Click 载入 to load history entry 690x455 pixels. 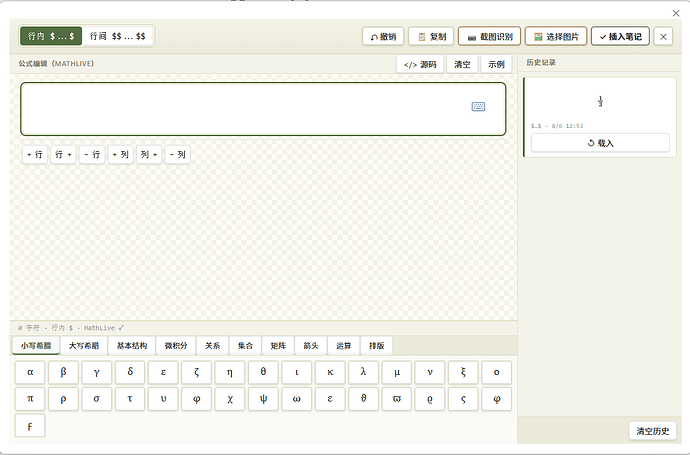pyautogui.click(x=600, y=143)
